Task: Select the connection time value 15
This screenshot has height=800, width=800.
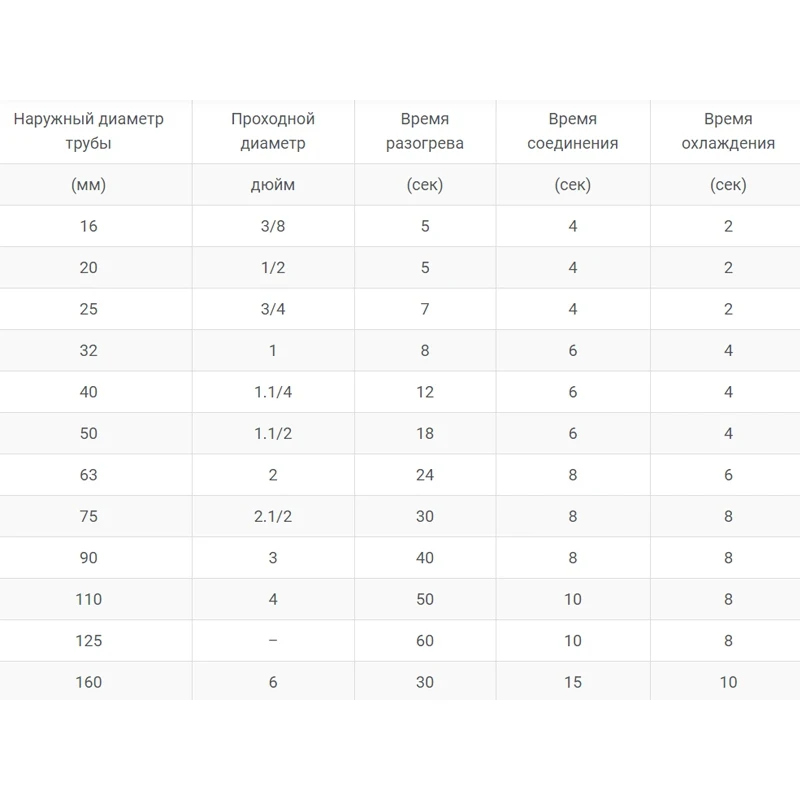Action: [573, 682]
